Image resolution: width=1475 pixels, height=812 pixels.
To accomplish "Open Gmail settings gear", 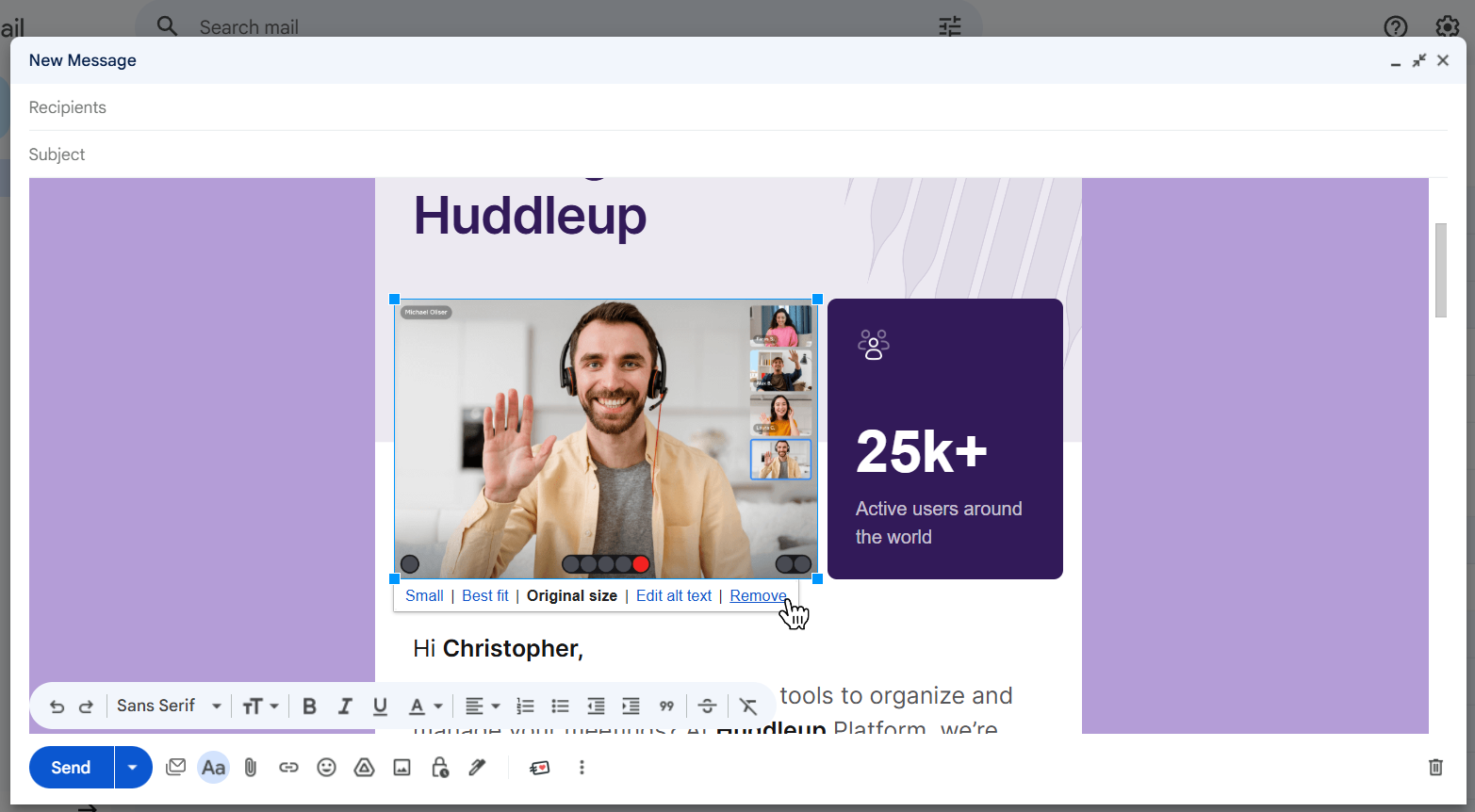I will (x=1448, y=26).
